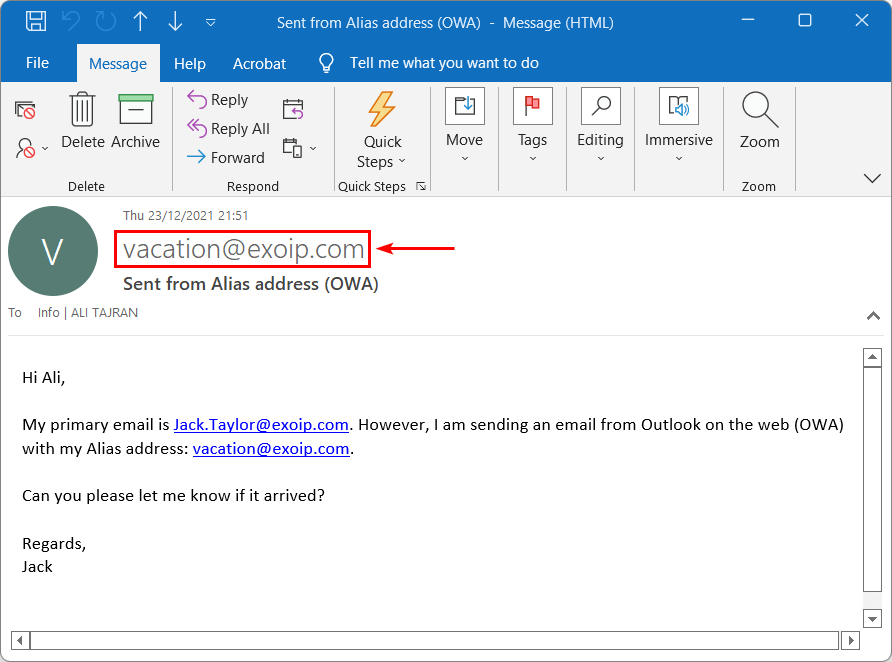Screen dimensions: 892x662
Task: Click the vertical scrollbar down arrow
Action: click(x=872, y=618)
